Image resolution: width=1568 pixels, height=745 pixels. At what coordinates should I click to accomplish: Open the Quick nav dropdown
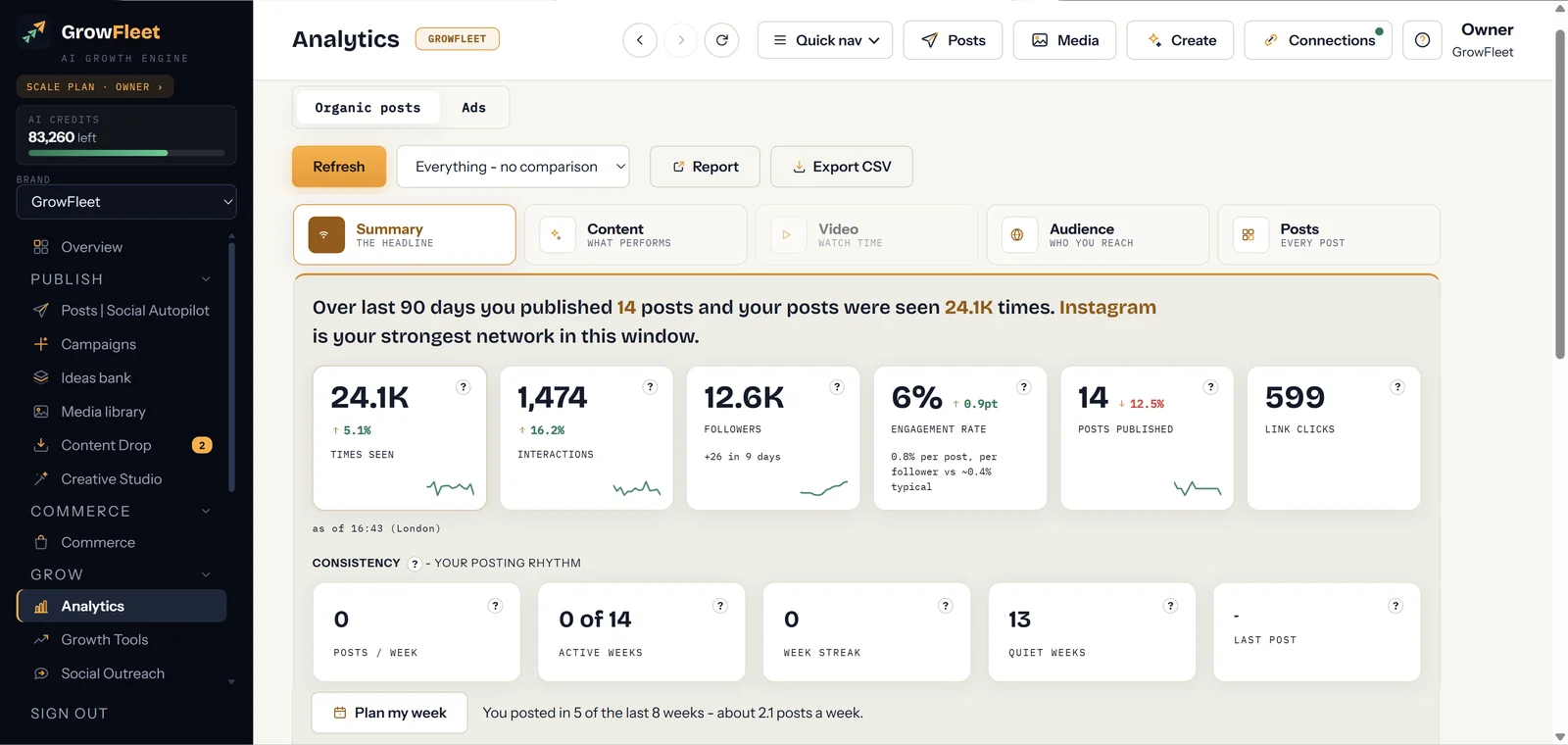tap(825, 40)
